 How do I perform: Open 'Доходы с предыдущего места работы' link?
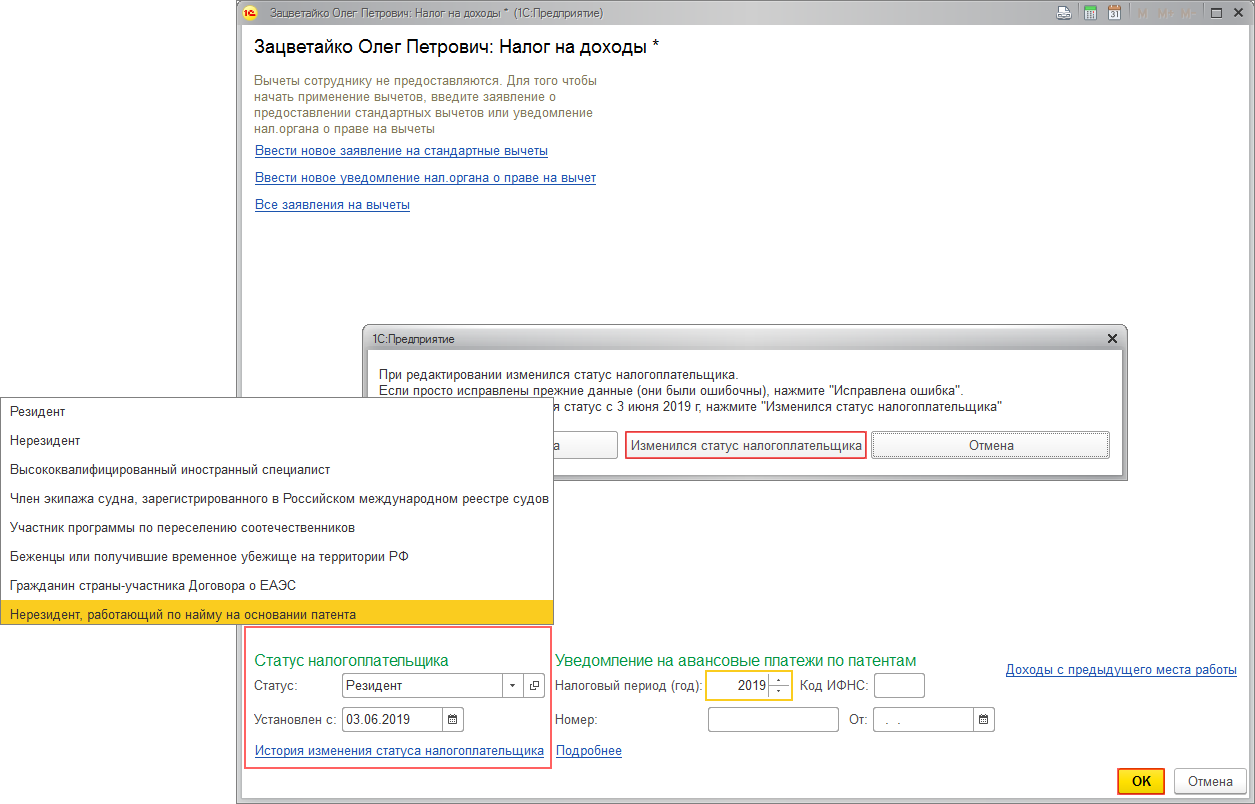point(1121,669)
